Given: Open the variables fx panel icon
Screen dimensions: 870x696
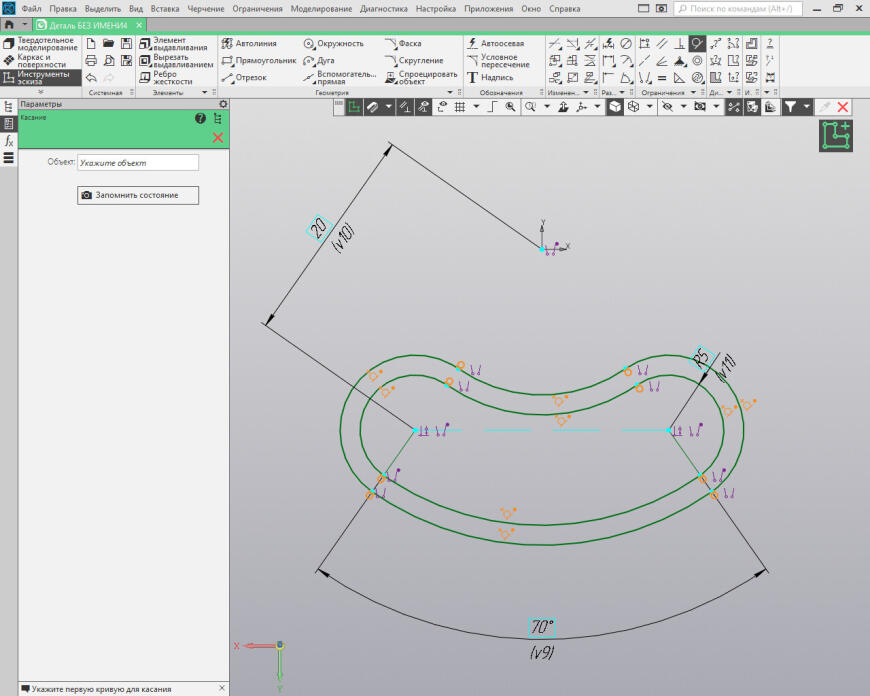Looking at the screenshot, I should pos(9,141).
